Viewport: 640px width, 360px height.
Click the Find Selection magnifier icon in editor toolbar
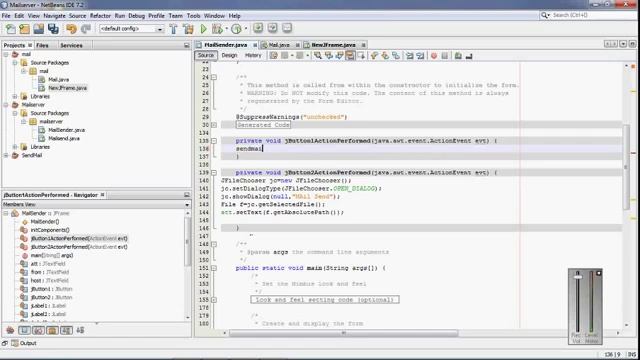tap(318, 56)
